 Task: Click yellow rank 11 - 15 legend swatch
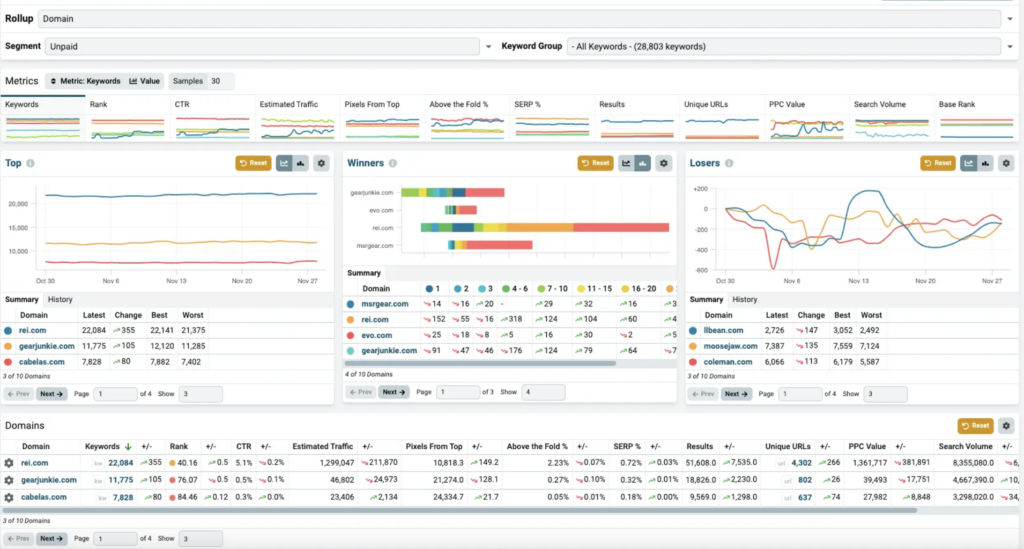(x=581, y=289)
